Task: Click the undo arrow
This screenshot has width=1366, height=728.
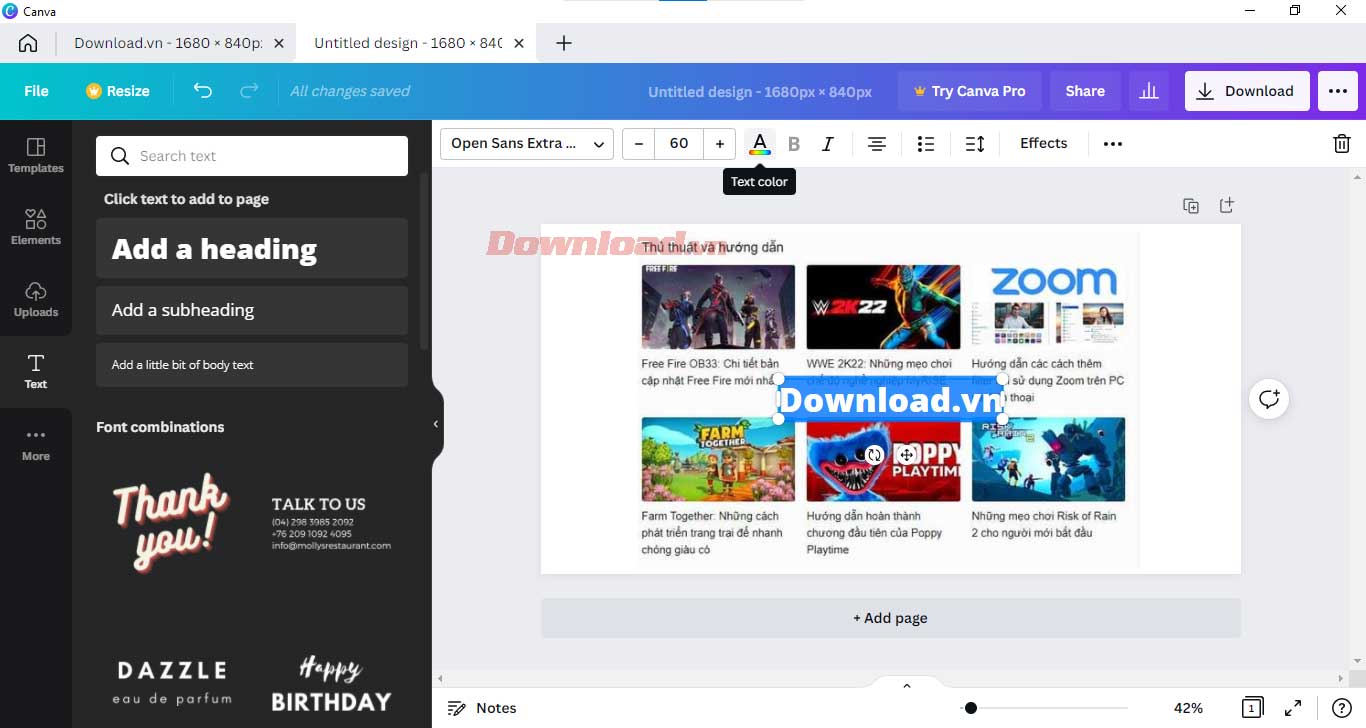Action: tap(203, 91)
